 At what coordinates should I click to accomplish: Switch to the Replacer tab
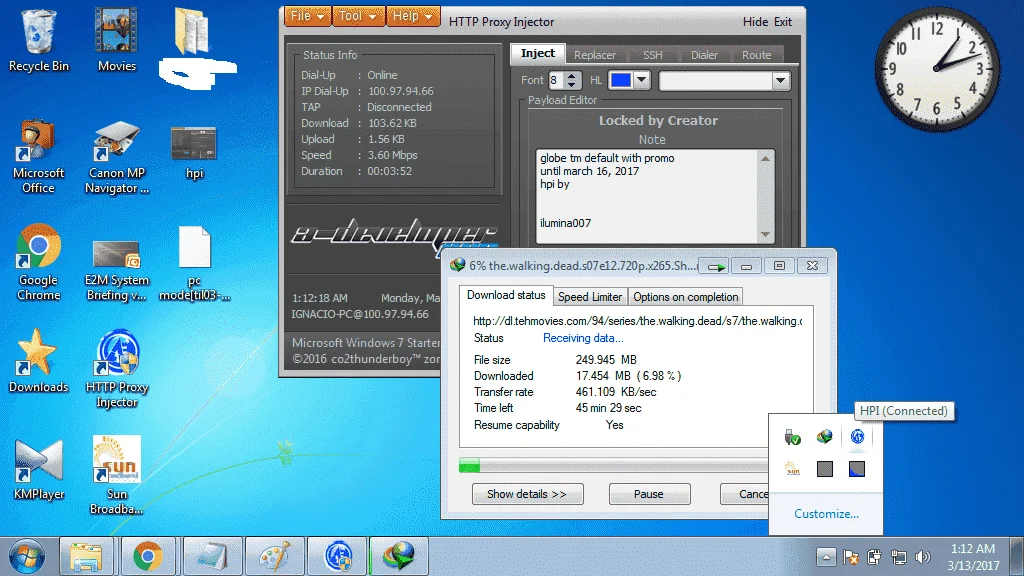pos(594,55)
